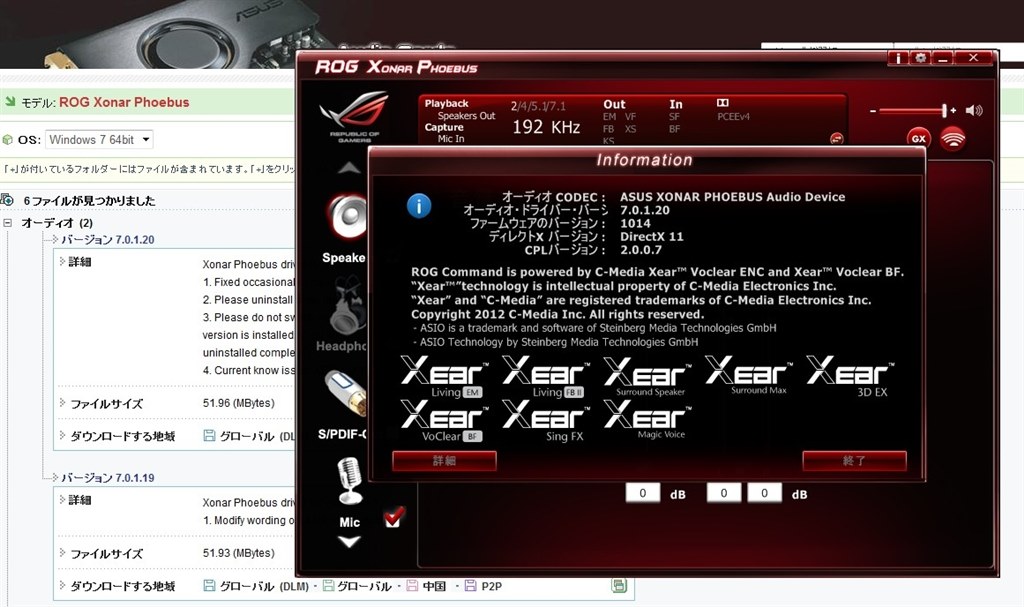Click green arrow icon beside モデル

(x=10, y=101)
